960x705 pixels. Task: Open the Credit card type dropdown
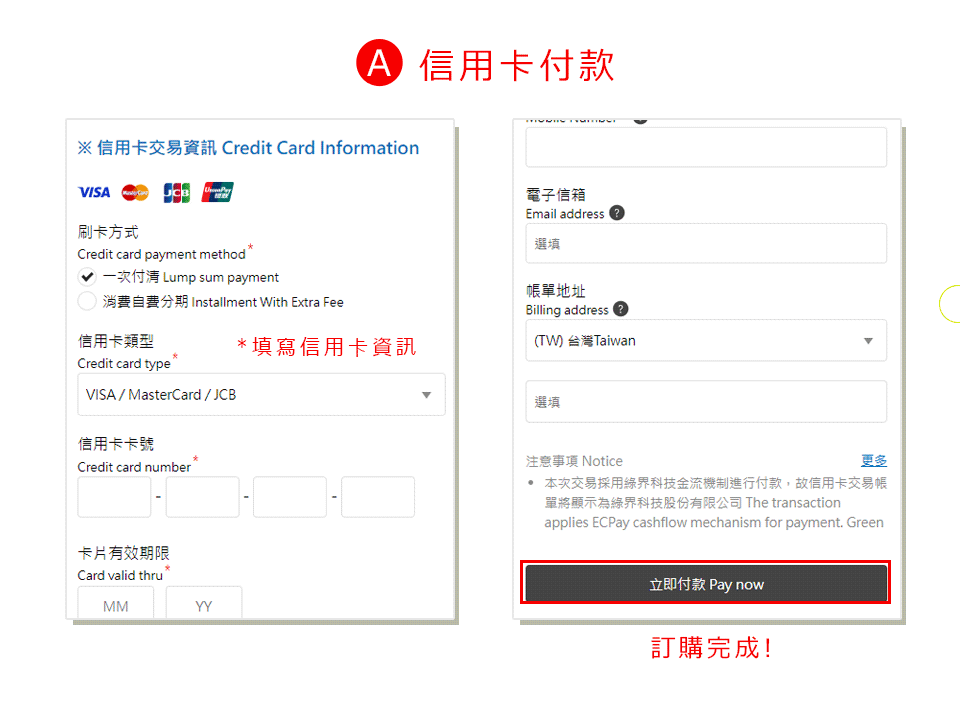(x=261, y=395)
